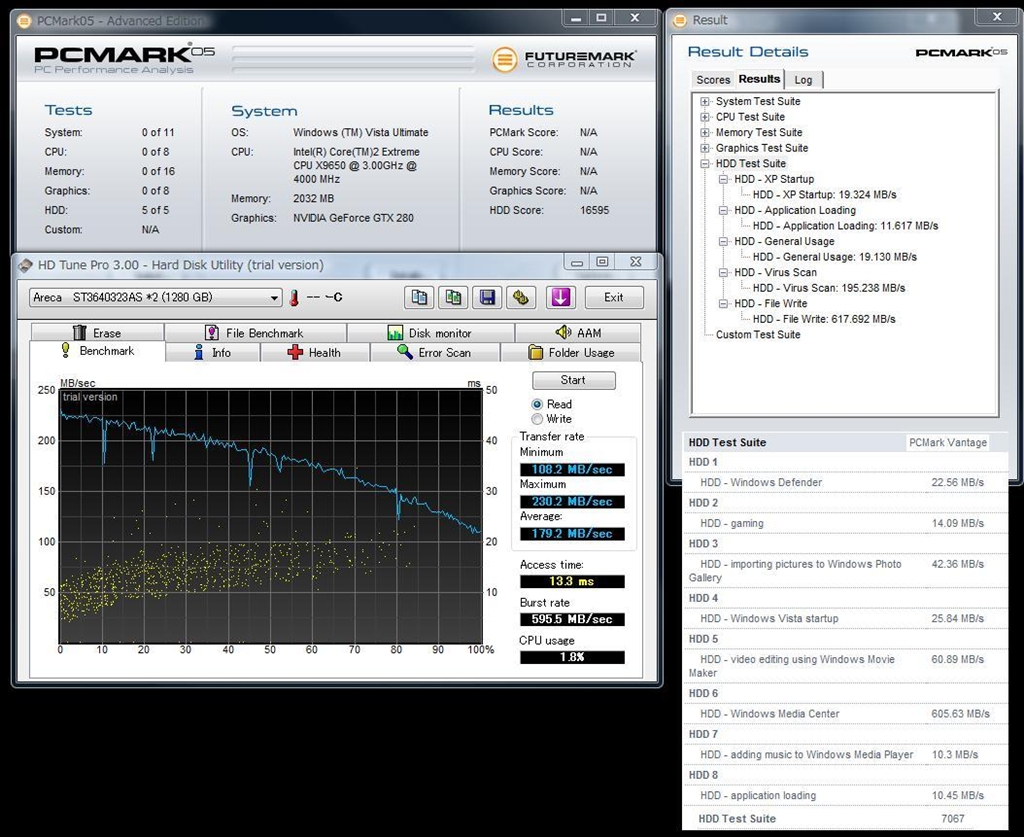
Task: Select the Custom Test Suite tree item
Action: (x=757, y=335)
